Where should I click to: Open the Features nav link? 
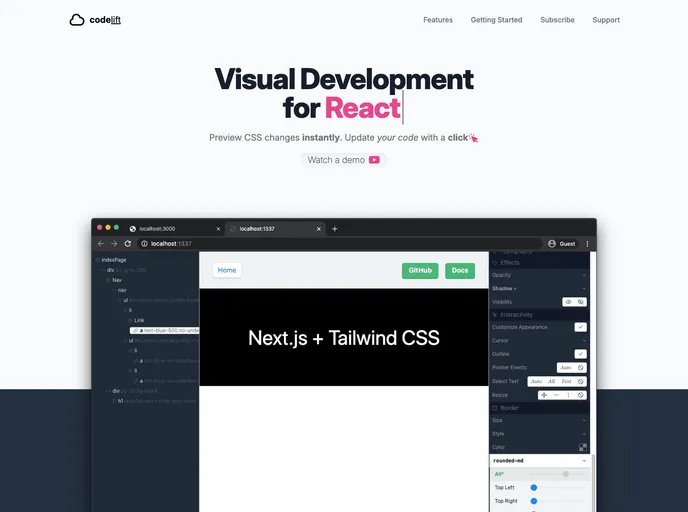click(x=438, y=20)
